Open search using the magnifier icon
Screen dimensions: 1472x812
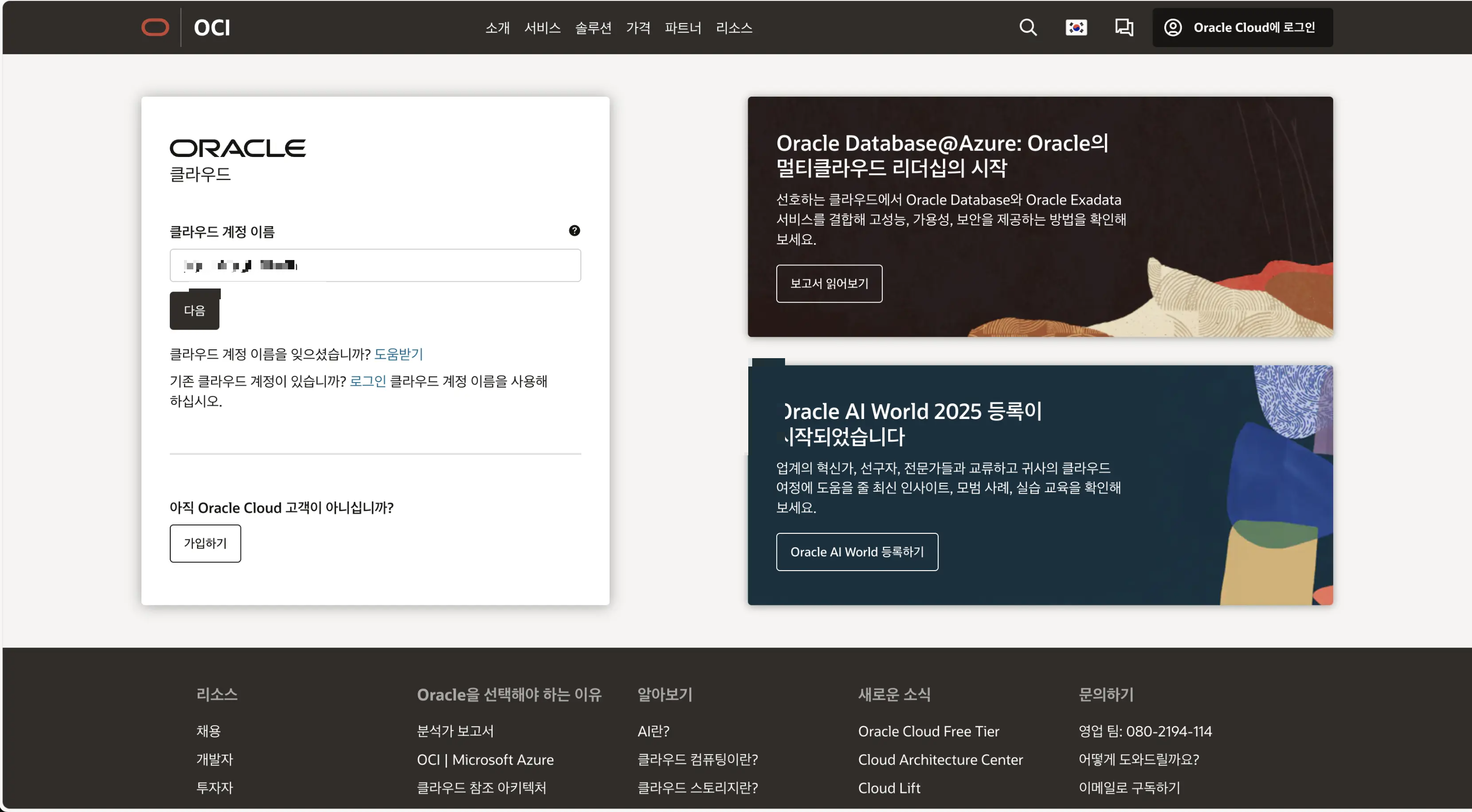click(1028, 27)
